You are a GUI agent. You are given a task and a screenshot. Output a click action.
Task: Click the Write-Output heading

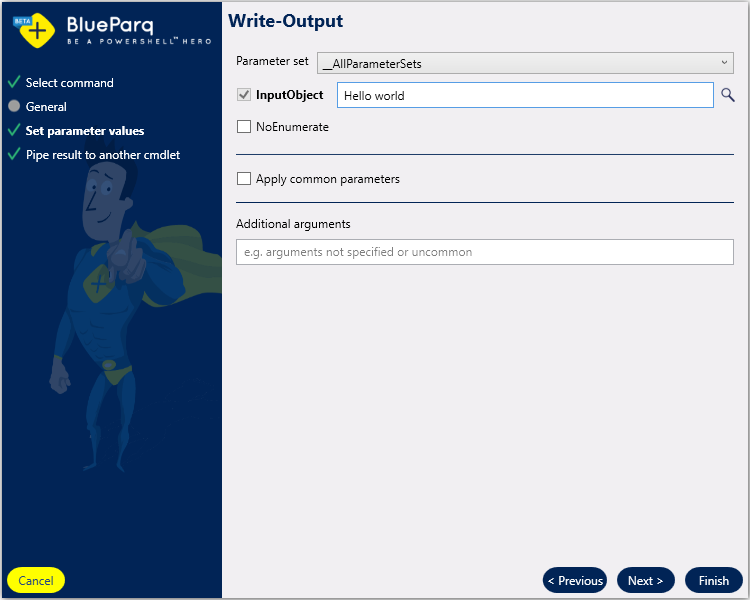(285, 20)
